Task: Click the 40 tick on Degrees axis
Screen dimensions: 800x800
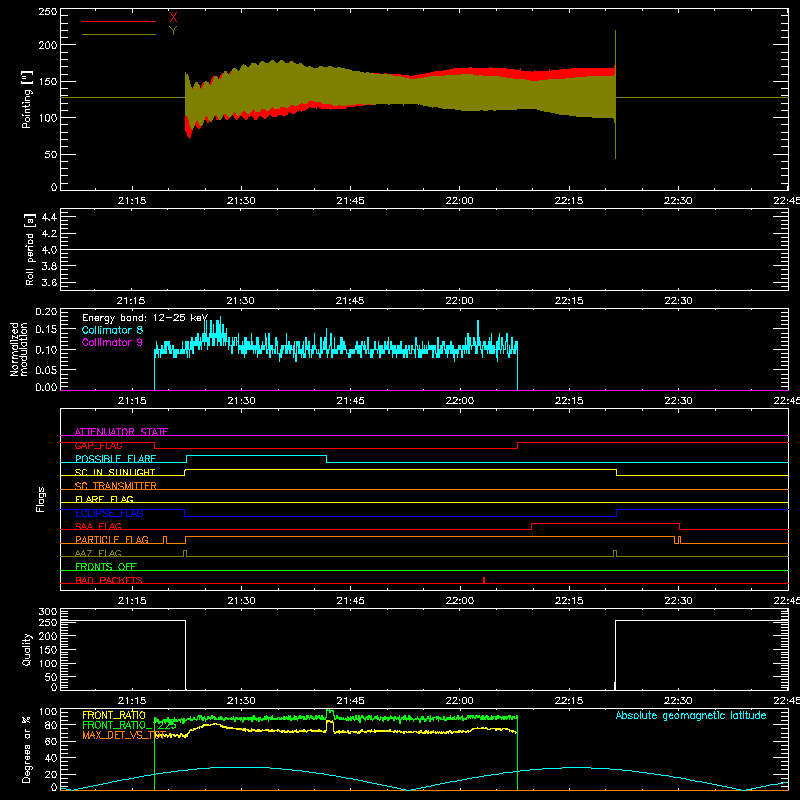Action: pos(51,758)
